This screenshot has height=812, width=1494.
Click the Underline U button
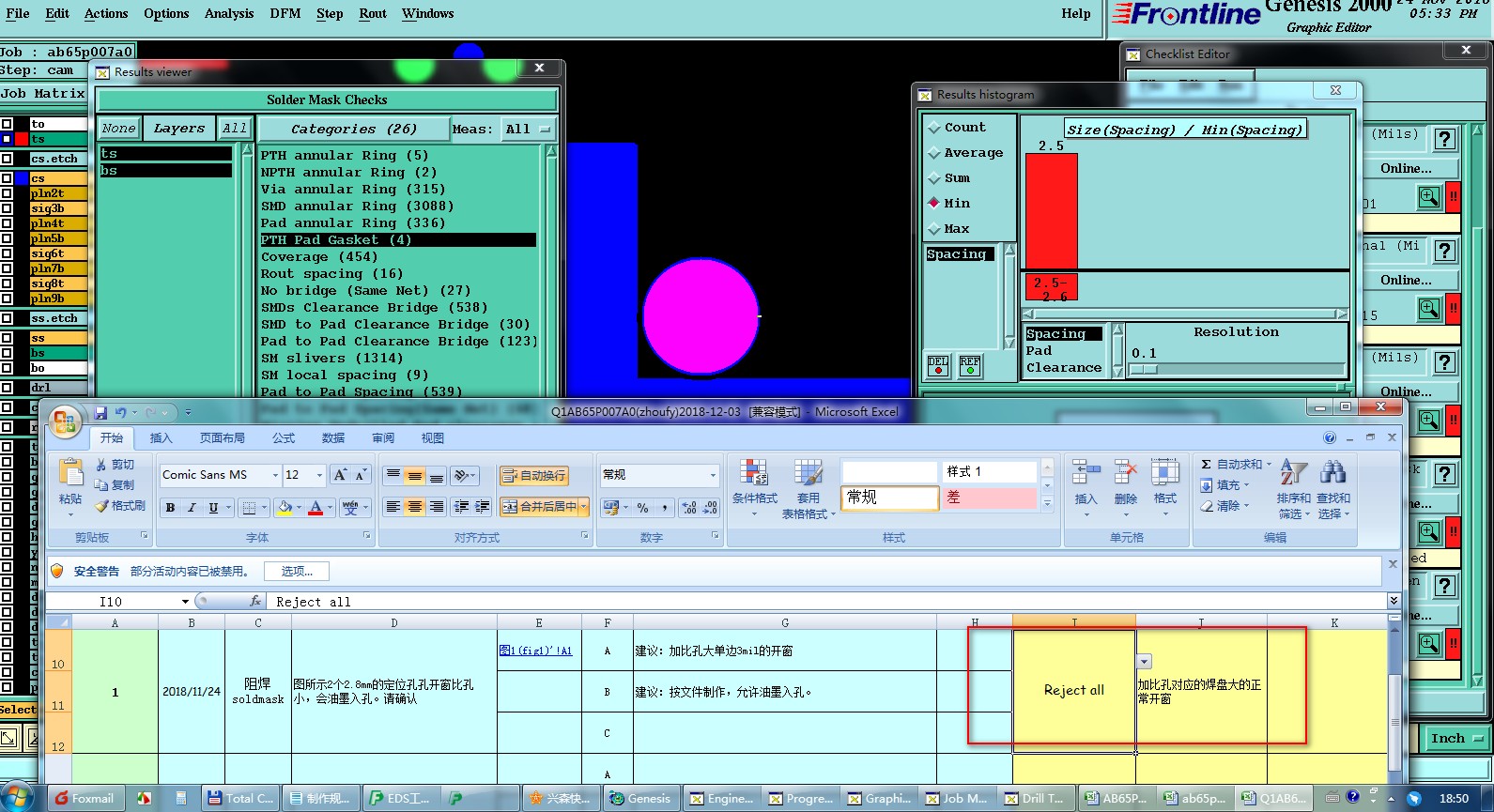pyautogui.click(x=213, y=508)
